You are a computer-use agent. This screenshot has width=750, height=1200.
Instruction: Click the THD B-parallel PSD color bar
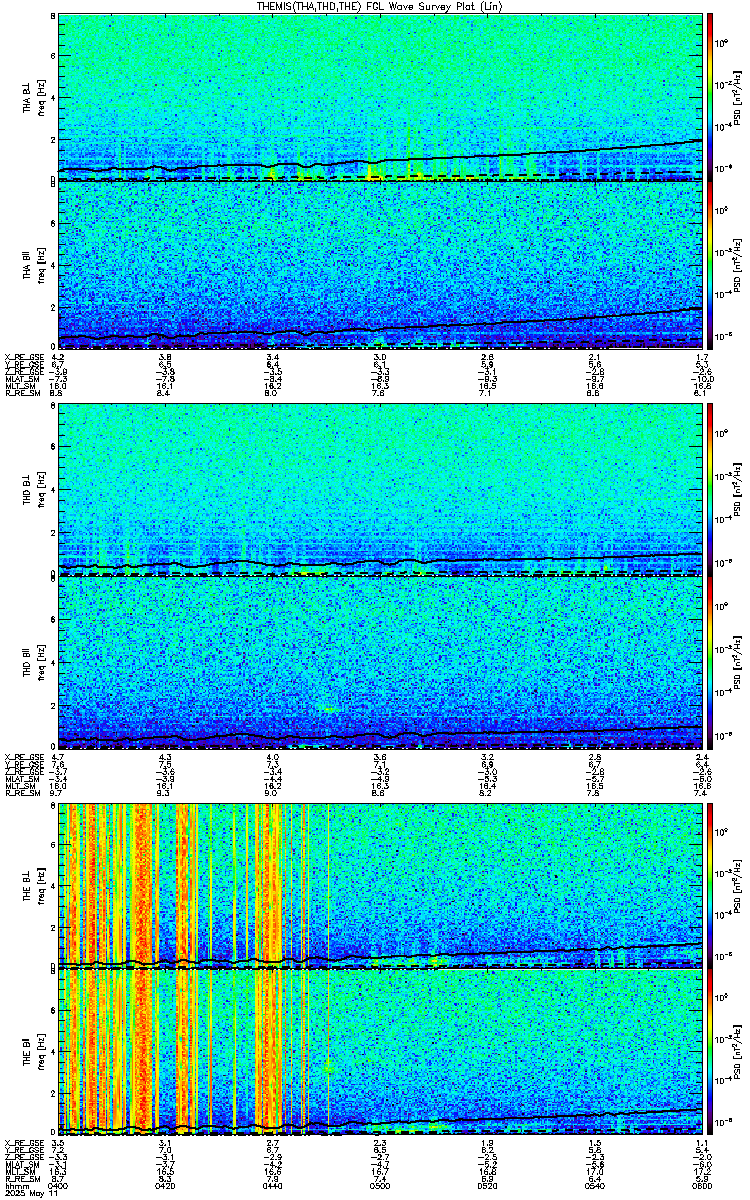[x=710, y=661]
